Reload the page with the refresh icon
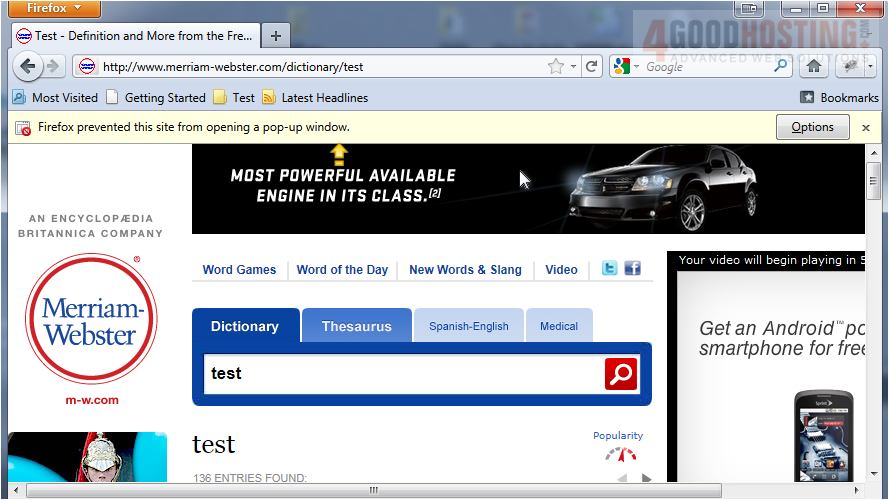The image size is (889, 500). [592, 67]
